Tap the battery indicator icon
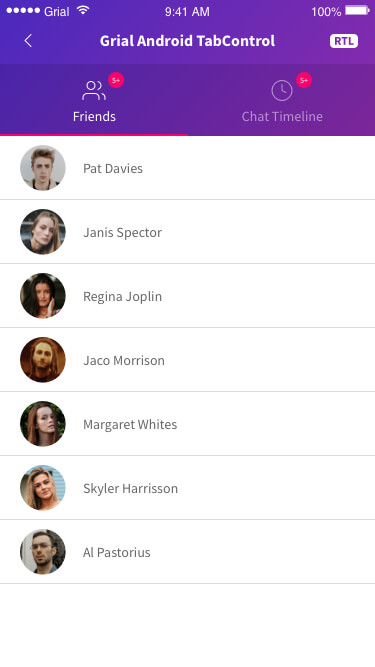Viewport: 375px width, 667px height. [357, 11]
